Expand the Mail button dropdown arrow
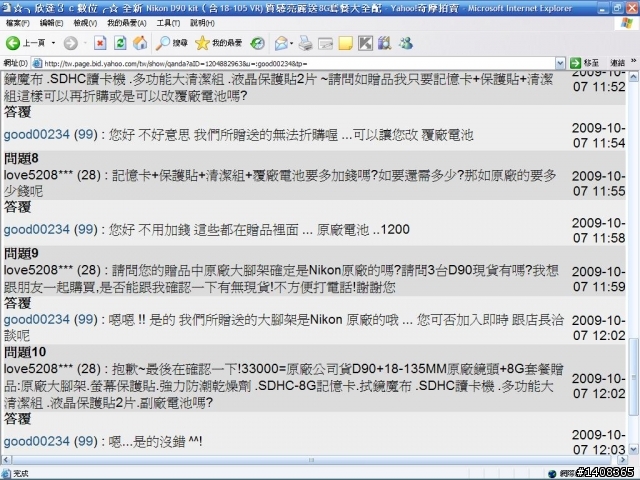This screenshot has height=480, width=640. pos(292,43)
